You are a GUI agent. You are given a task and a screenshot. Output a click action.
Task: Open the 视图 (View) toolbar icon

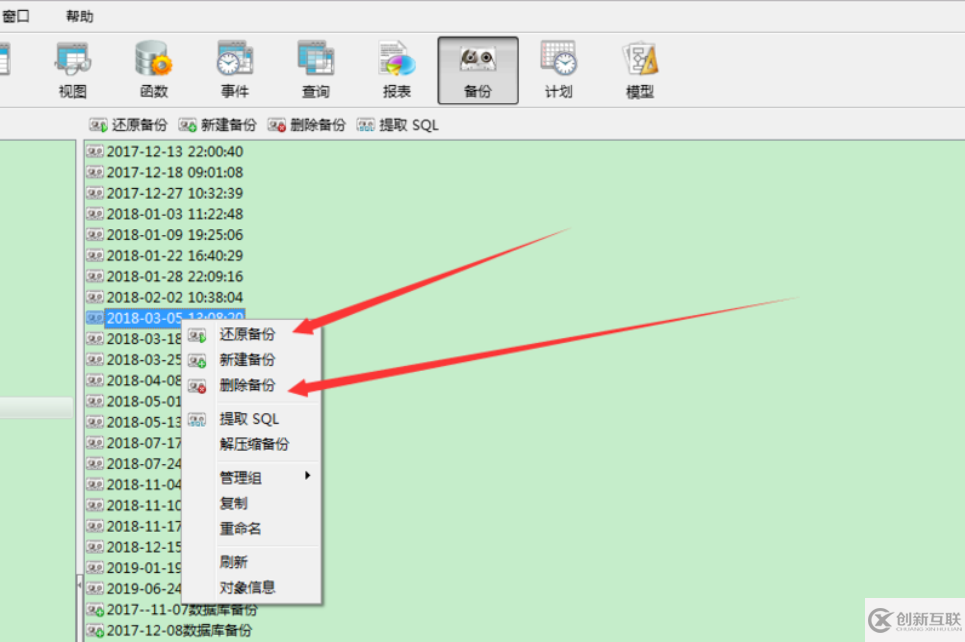[73, 70]
